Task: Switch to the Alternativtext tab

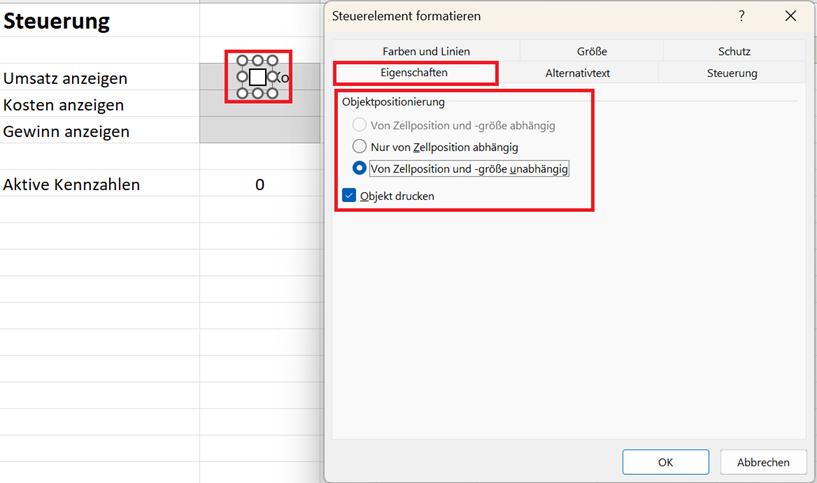Action: click(x=578, y=73)
